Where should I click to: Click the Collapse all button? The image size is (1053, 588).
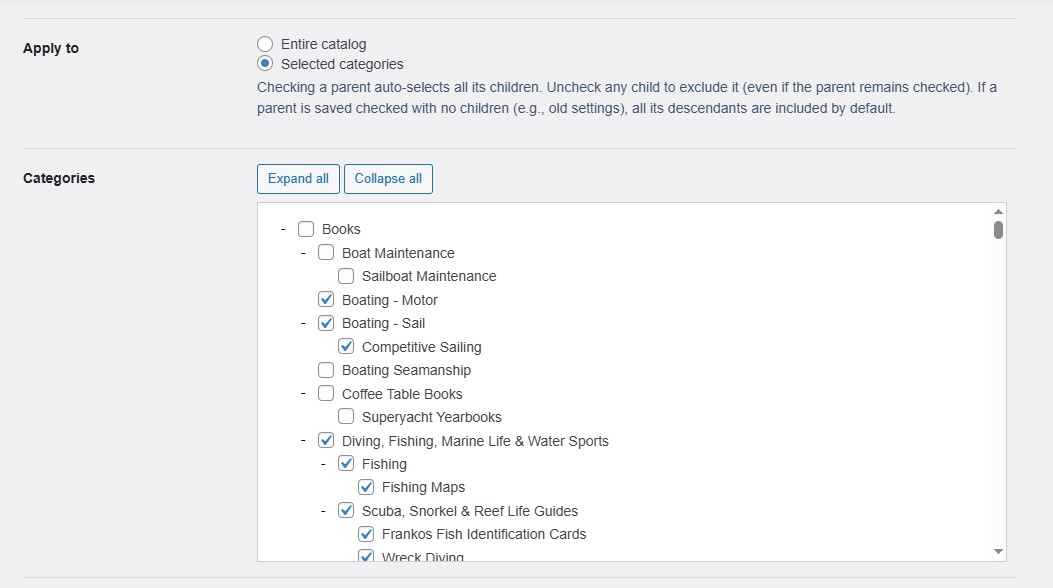(388, 178)
